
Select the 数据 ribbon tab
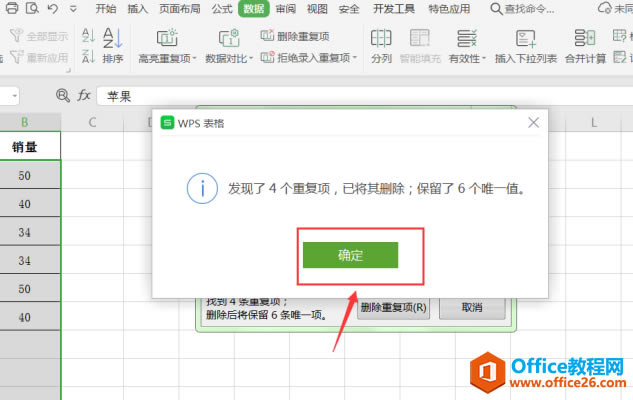[x=254, y=8]
